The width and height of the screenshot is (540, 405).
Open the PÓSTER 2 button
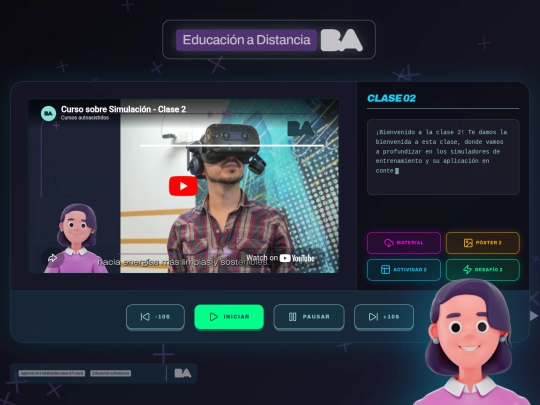click(x=482, y=243)
